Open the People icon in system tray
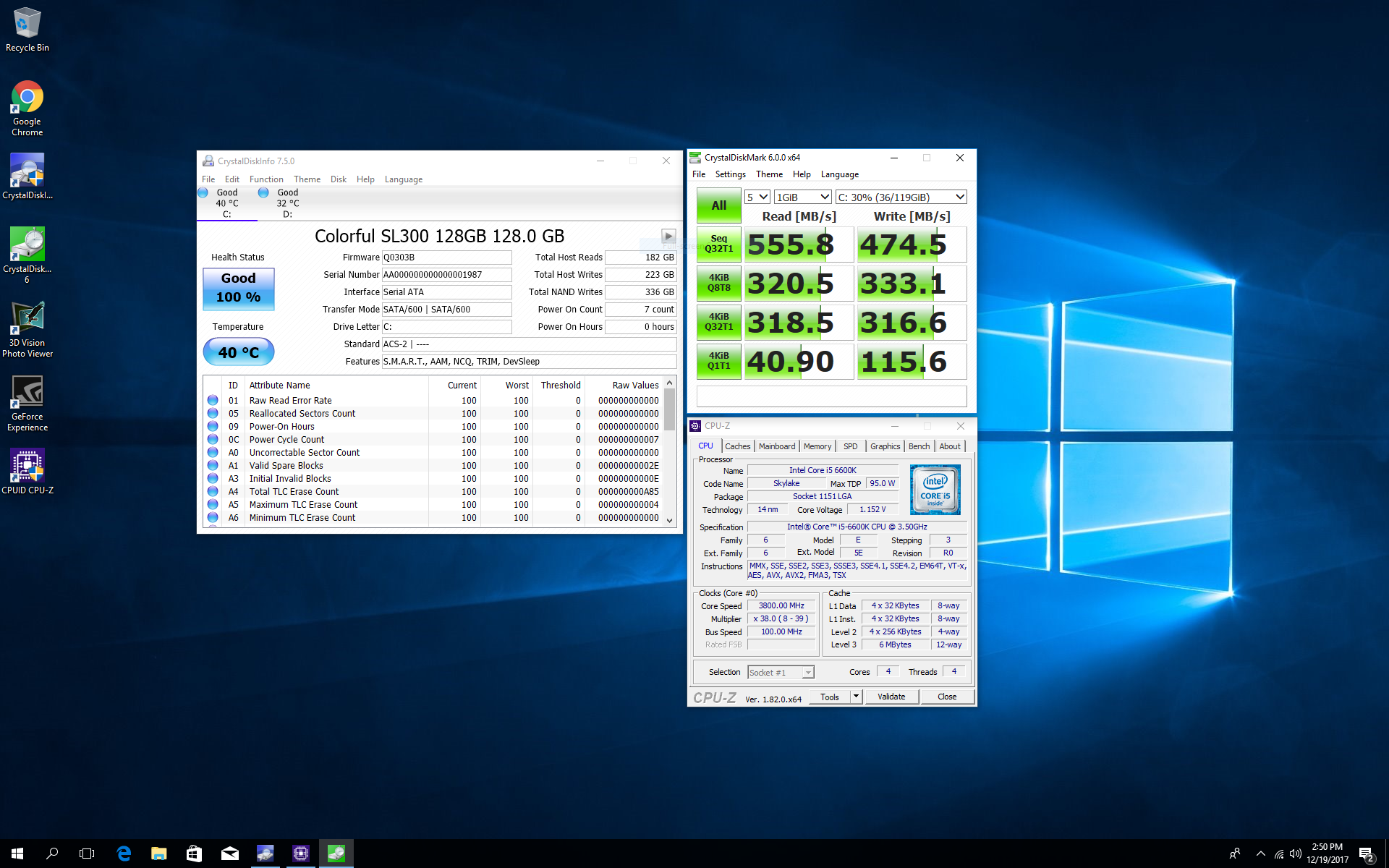Viewport: 1389px width, 868px height. click(x=1235, y=854)
